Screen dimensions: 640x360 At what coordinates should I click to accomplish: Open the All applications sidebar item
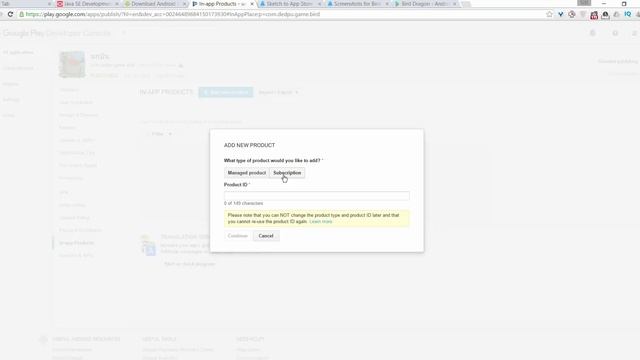coord(18,52)
